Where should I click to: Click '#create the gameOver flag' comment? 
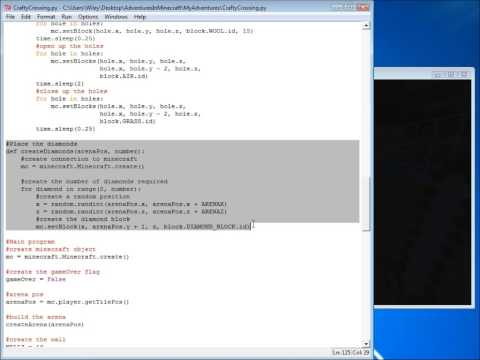53,272
